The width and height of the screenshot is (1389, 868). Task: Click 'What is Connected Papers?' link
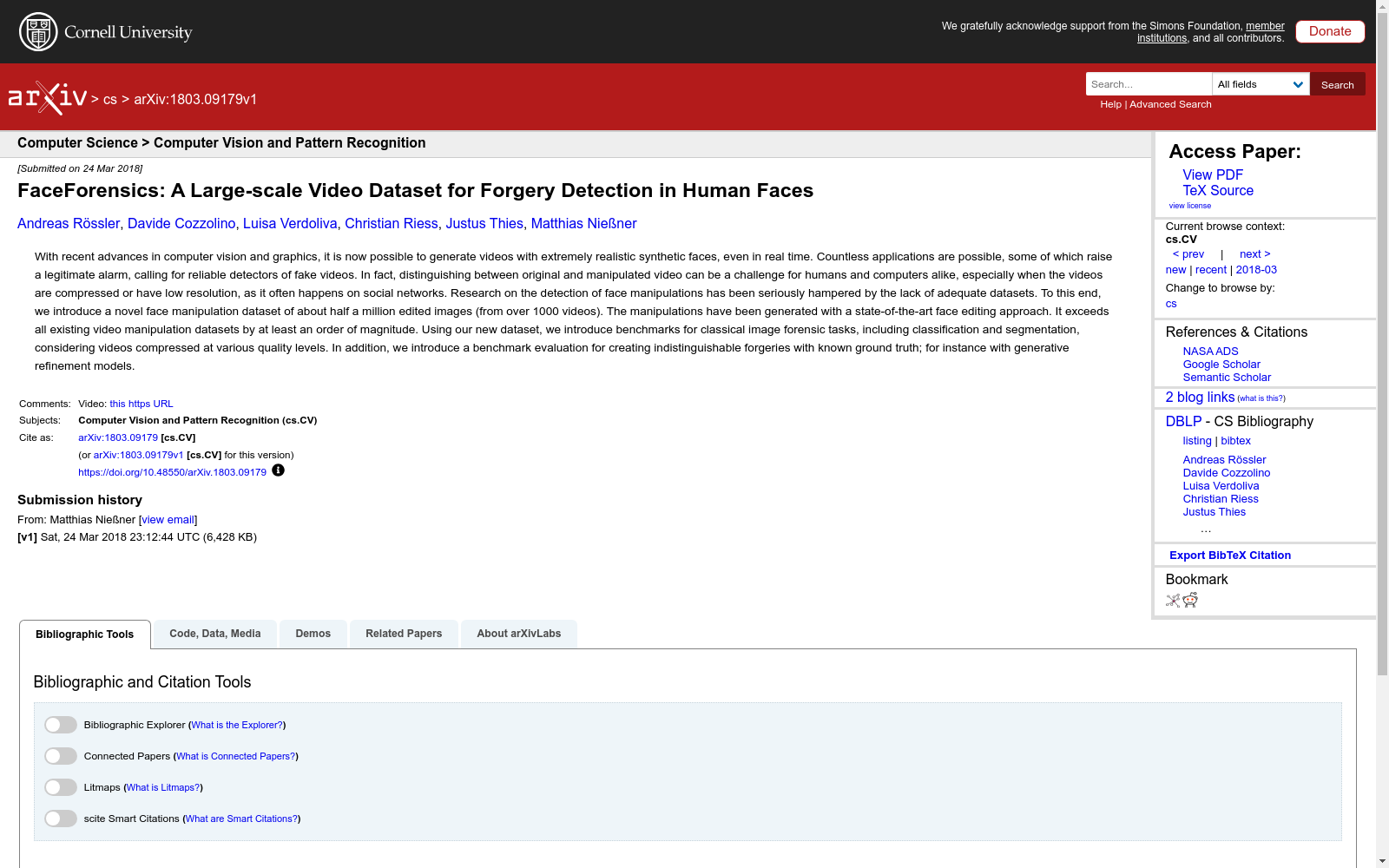(236, 756)
